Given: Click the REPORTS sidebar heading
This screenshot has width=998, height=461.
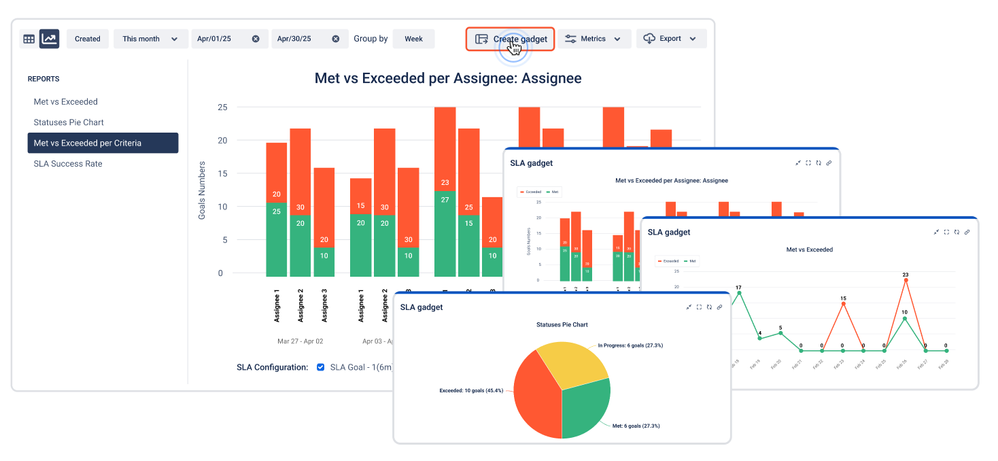Looking at the screenshot, I should coord(43,79).
